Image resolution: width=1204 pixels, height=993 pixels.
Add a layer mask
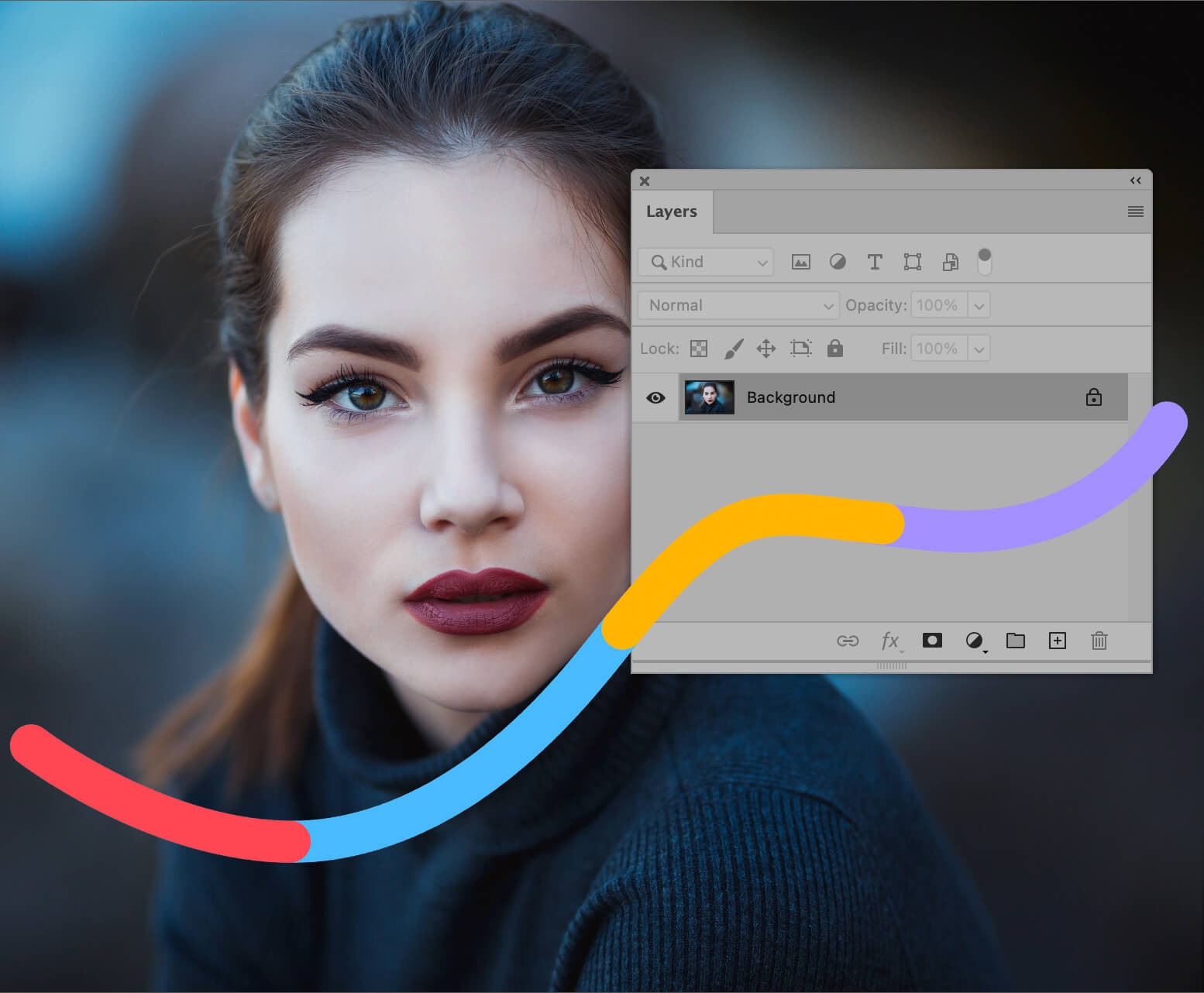pos(932,641)
